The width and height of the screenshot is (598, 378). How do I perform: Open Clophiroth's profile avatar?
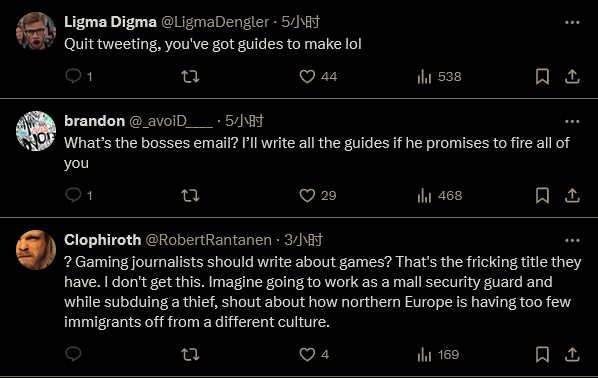[x=36, y=250]
